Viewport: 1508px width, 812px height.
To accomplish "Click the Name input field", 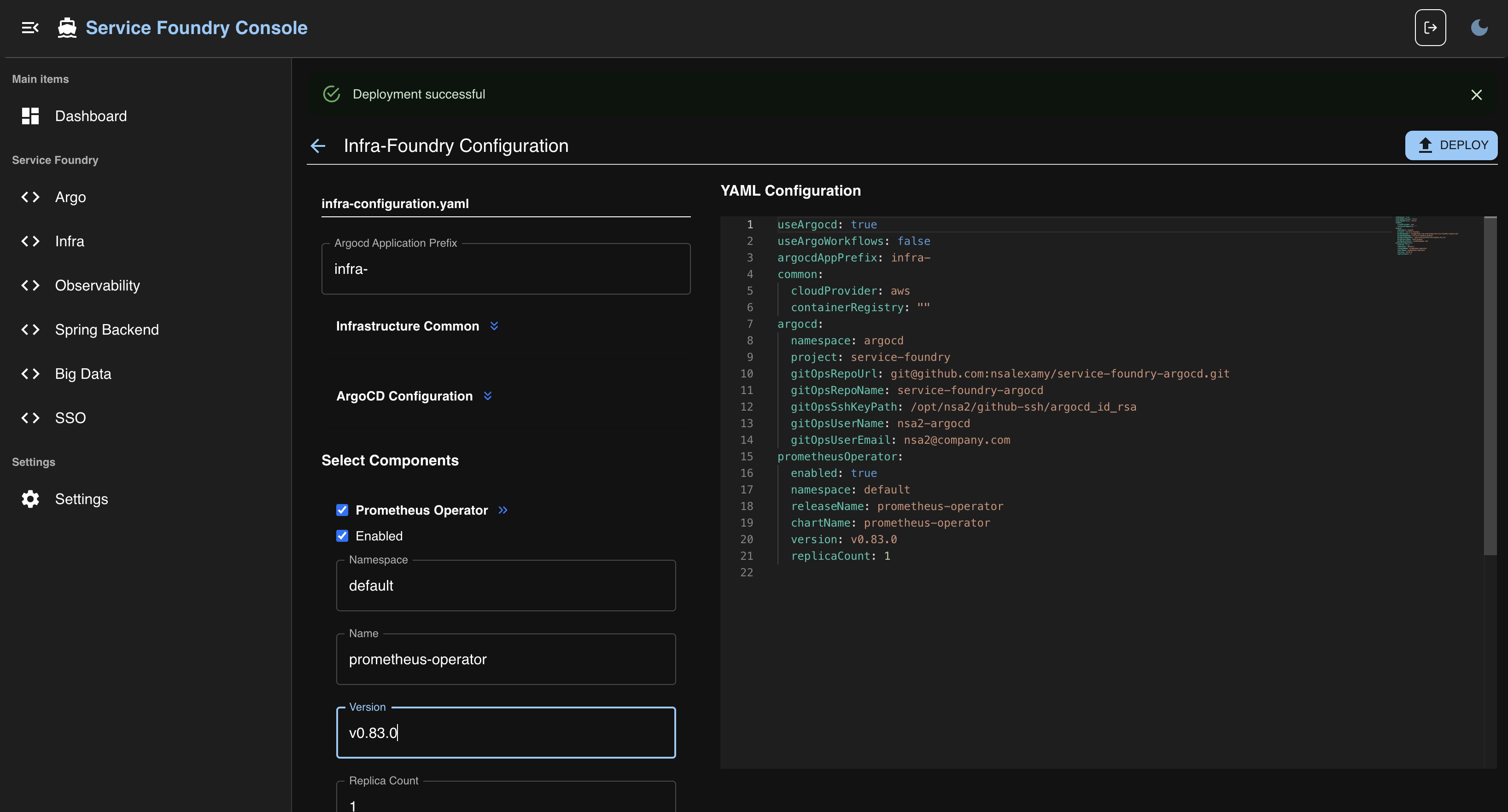I will click(506, 659).
